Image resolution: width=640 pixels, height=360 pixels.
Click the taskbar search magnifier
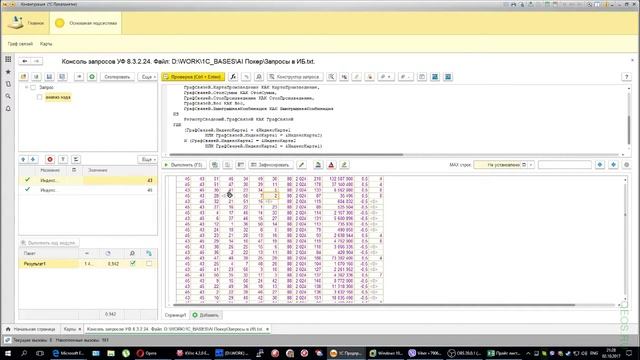[x=24, y=353]
